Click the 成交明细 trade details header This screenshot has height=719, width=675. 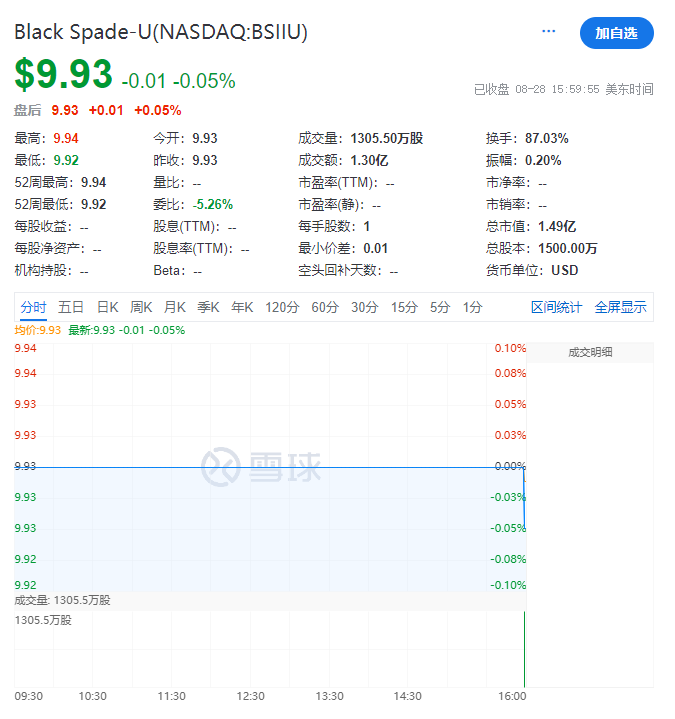pyautogui.click(x=590, y=352)
